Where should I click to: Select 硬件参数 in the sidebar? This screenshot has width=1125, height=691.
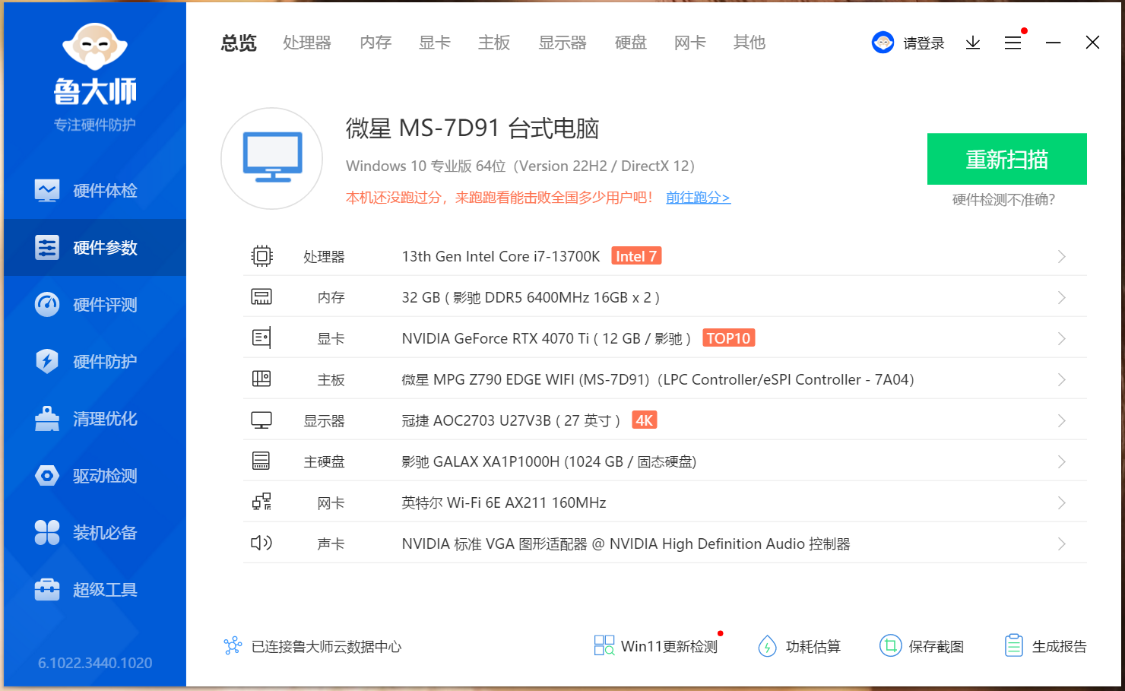pyautogui.click(x=95, y=248)
